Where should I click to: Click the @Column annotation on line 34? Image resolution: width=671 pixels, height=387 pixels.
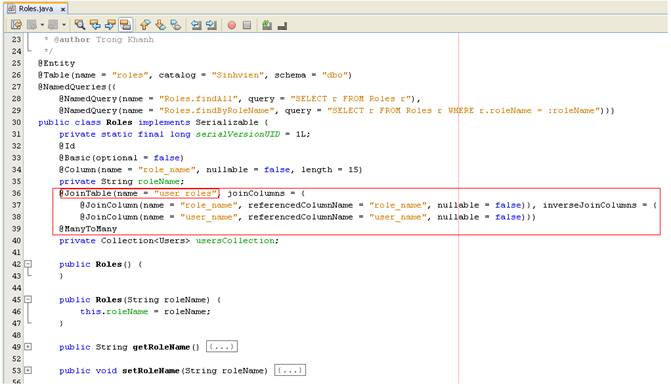coord(77,170)
